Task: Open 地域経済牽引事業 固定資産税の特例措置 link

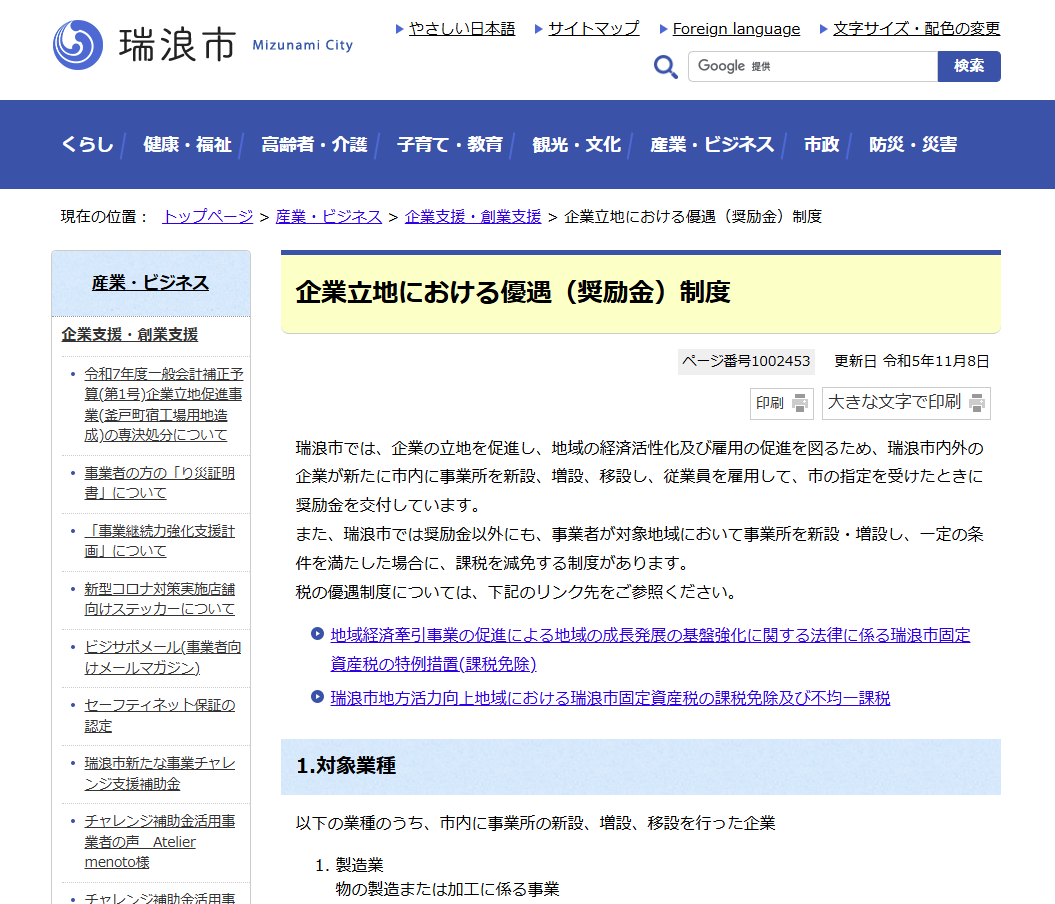Action: coord(650,649)
